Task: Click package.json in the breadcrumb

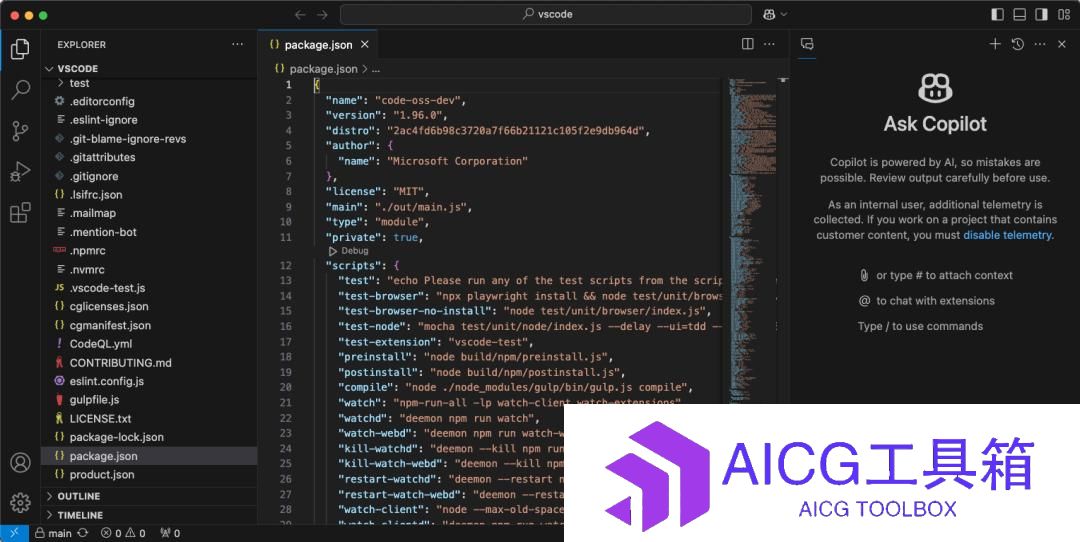Action: 323,69
